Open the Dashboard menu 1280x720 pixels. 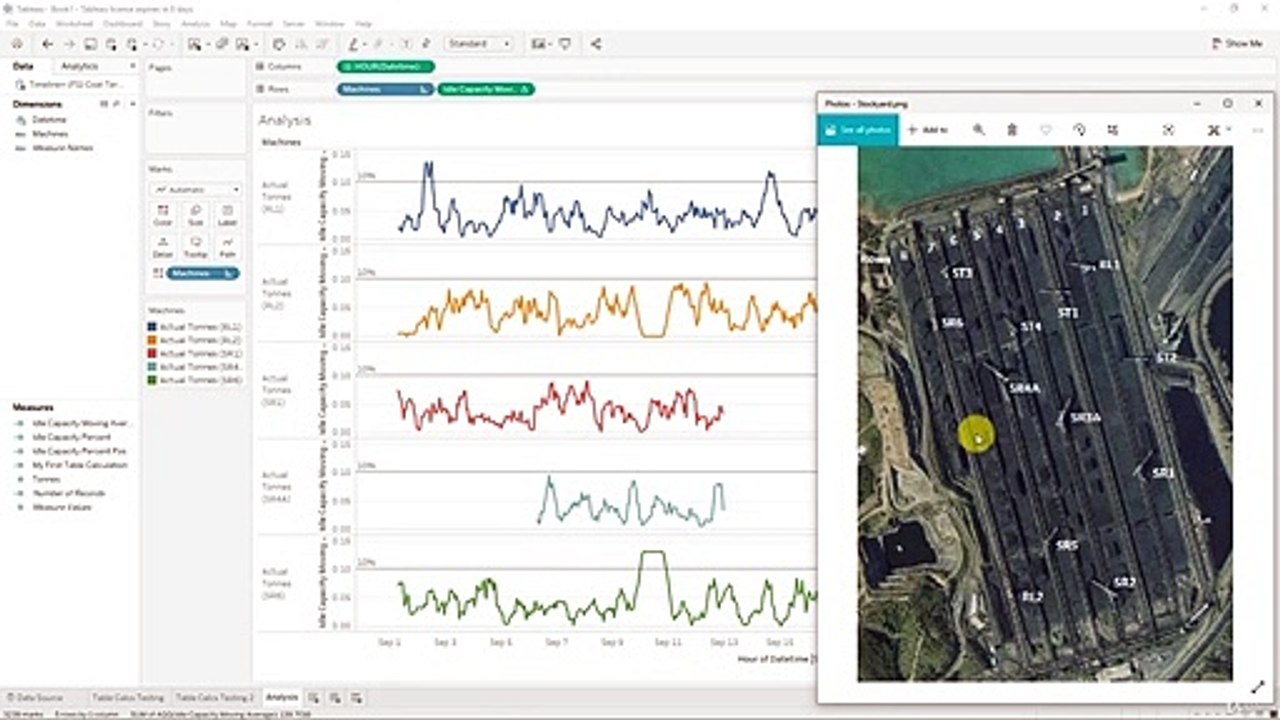point(122,23)
